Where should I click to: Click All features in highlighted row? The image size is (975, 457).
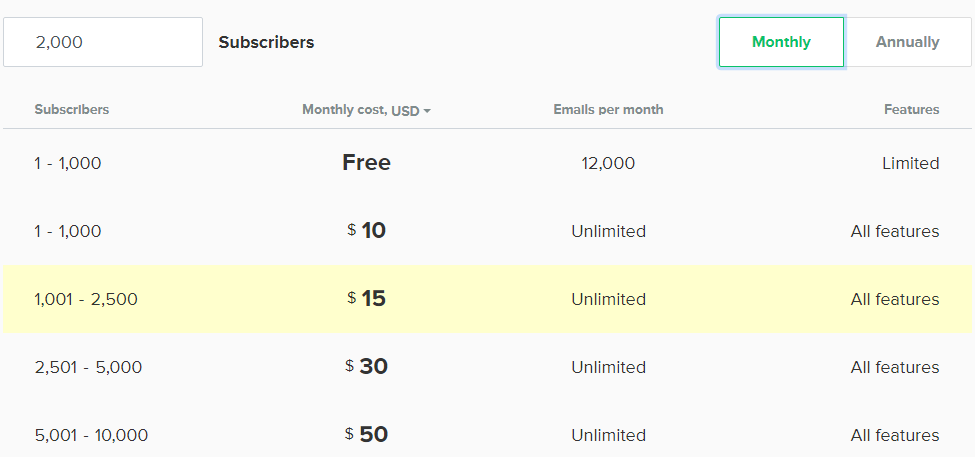pyautogui.click(x=894, y=299)
